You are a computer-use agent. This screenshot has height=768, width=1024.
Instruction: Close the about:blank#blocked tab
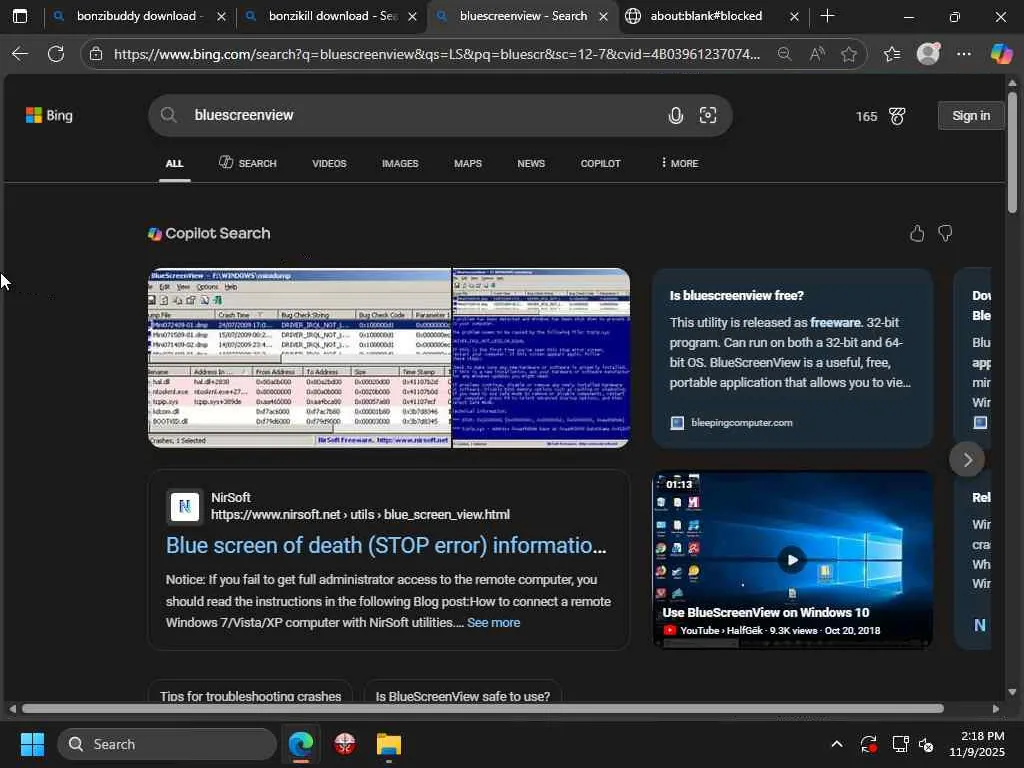click(x=794, y=16)
